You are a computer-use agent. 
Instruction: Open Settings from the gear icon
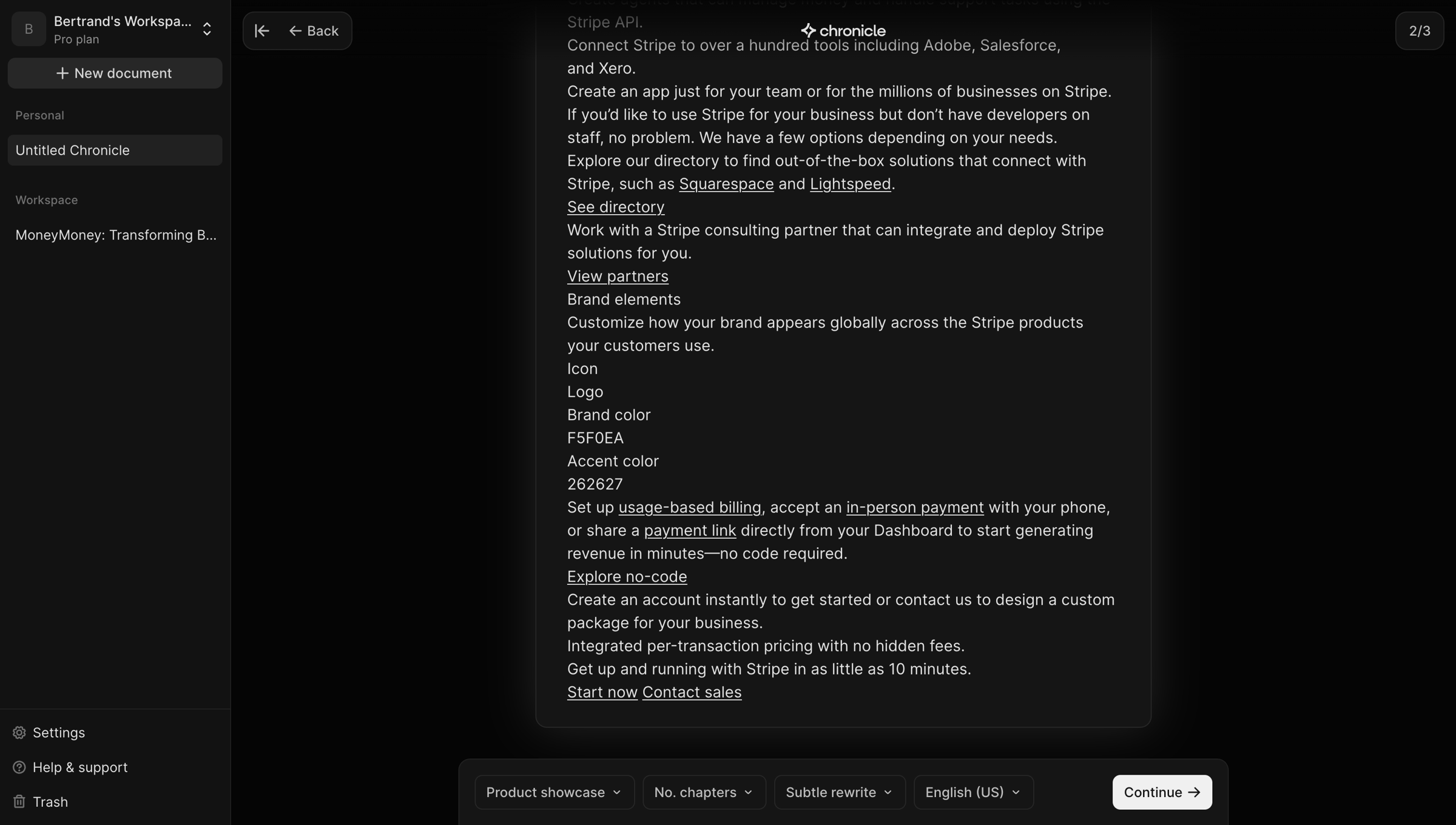(19, 733)
